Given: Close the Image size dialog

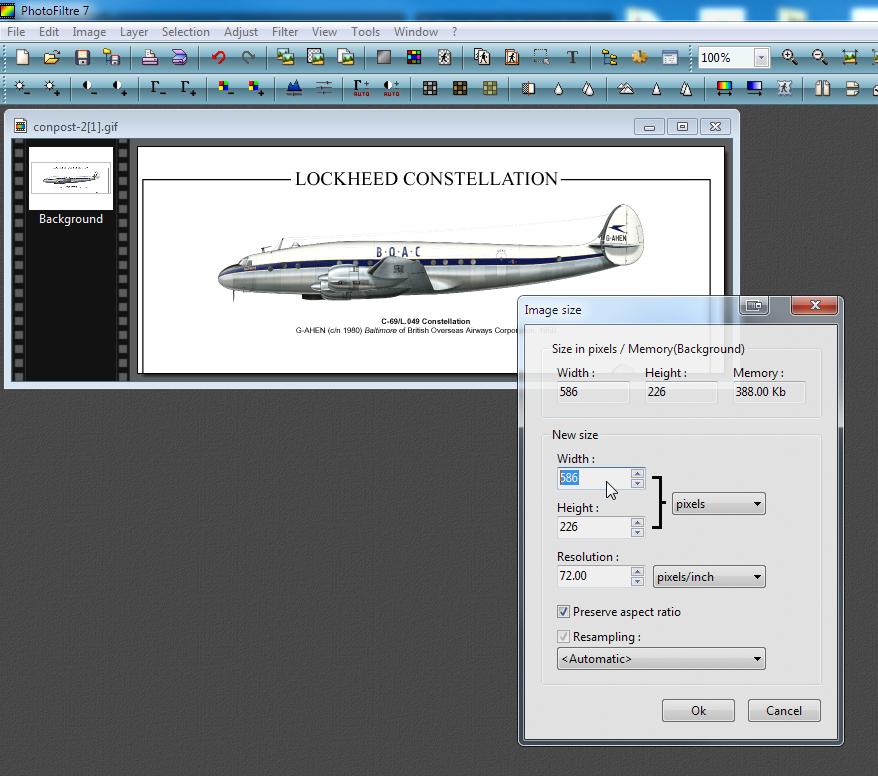Looking at the screenshot, I should [x=815, y=305].
